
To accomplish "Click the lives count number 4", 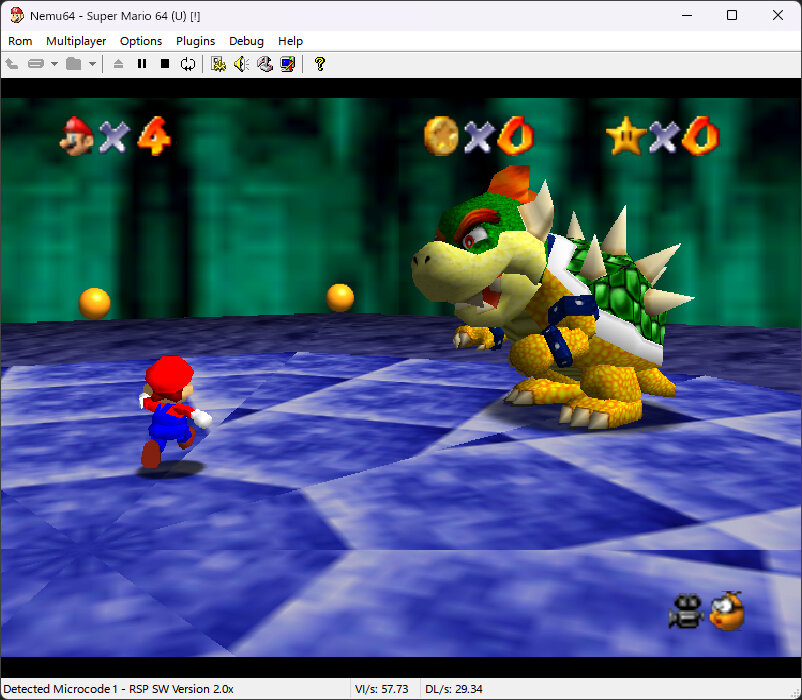I will [154, 136].
